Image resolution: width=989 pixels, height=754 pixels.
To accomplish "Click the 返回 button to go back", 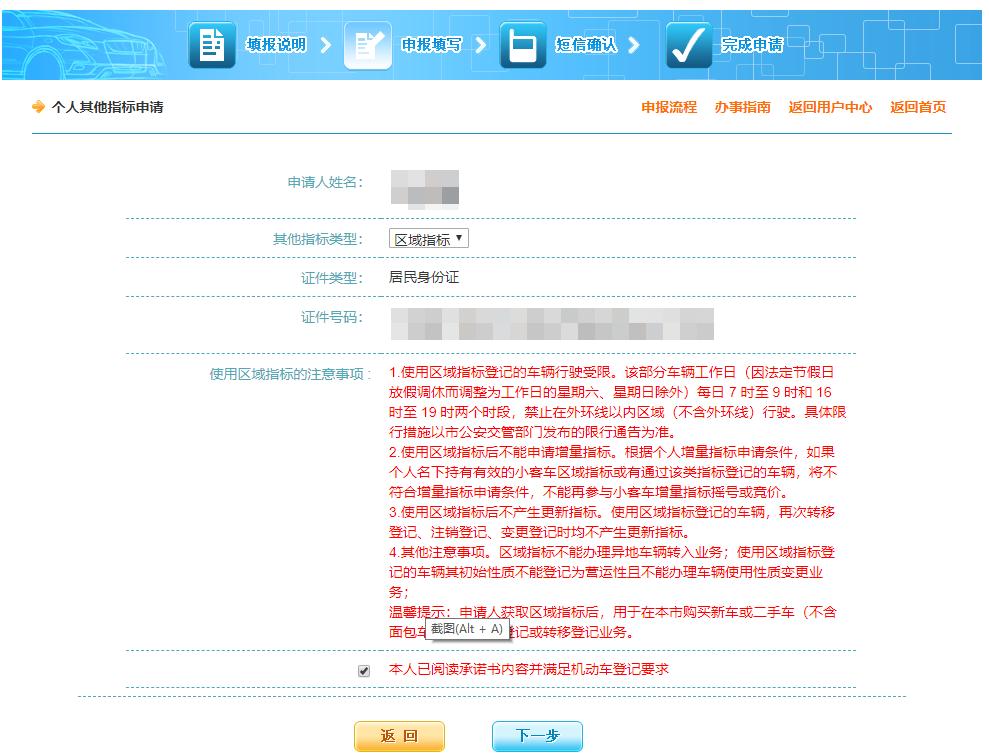I will 399,735.
